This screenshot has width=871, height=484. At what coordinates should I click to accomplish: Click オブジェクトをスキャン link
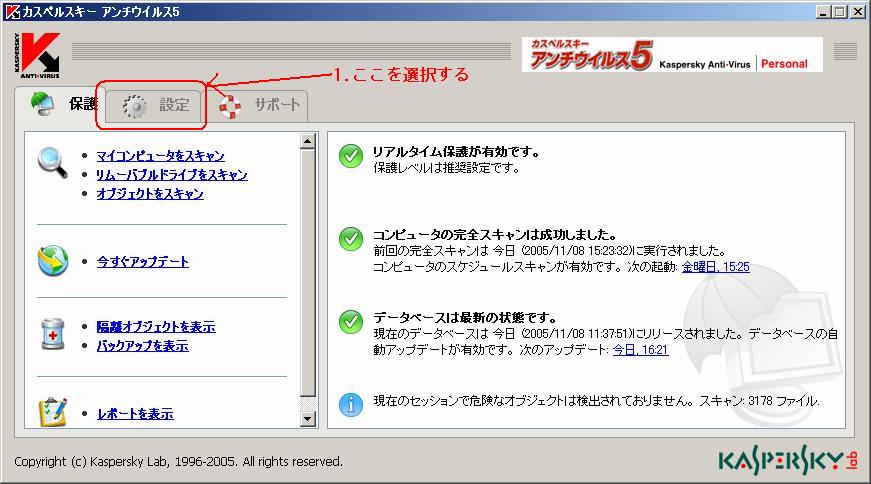150,194
